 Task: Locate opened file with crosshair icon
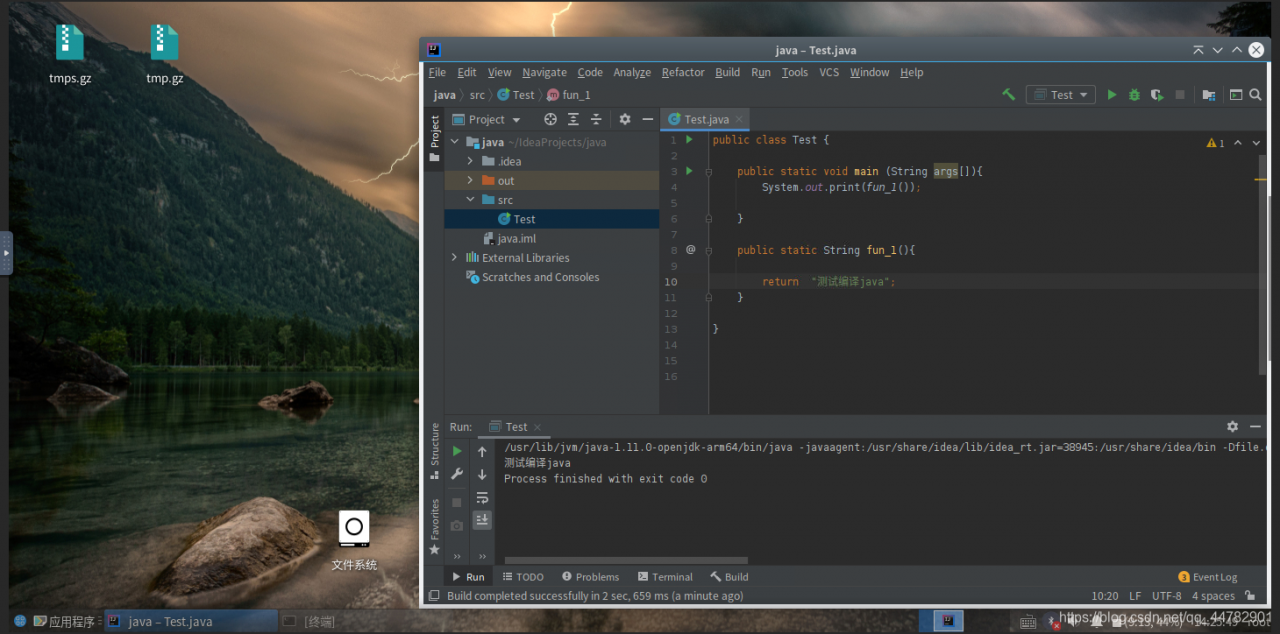550,119
